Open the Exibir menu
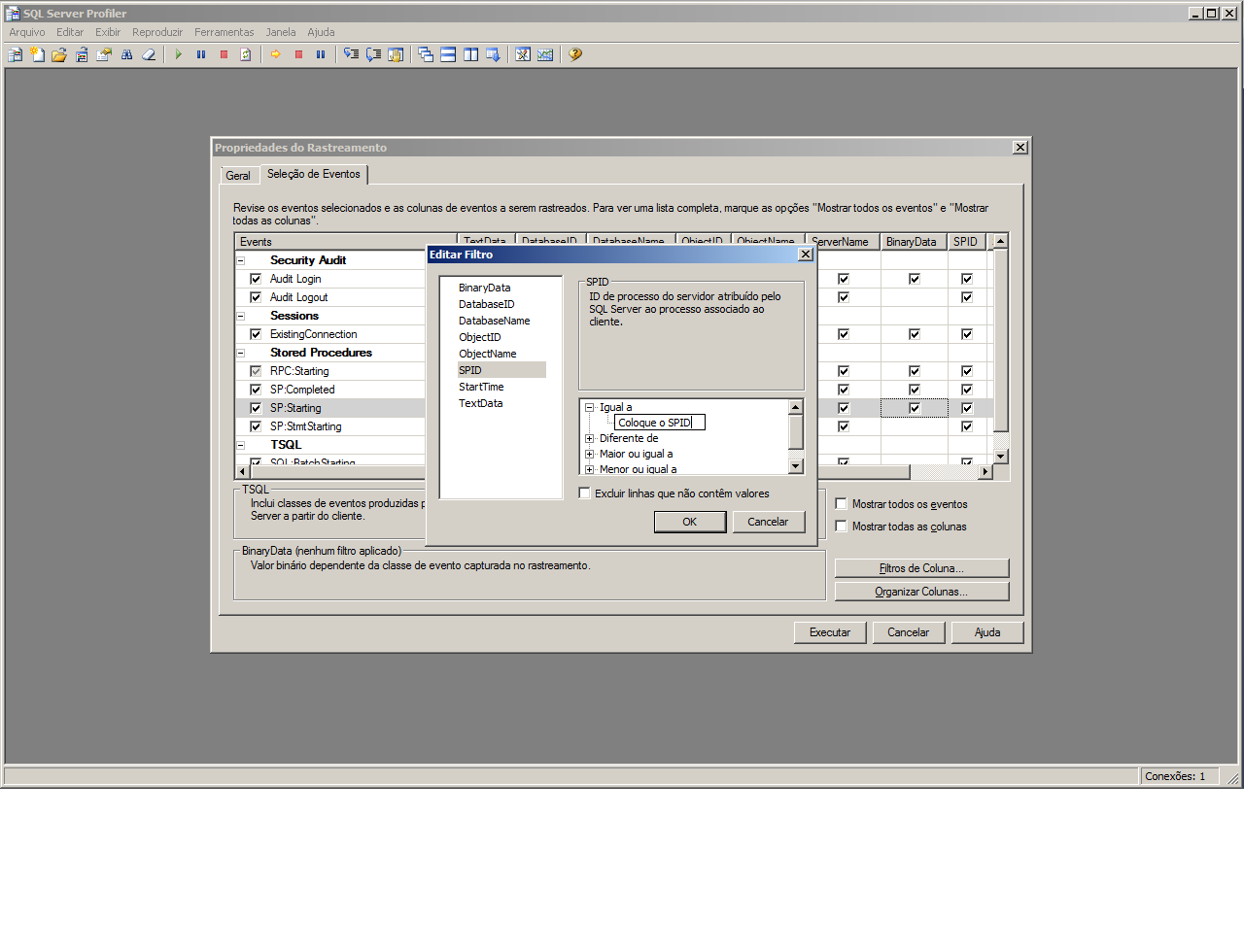 (108, 32)
